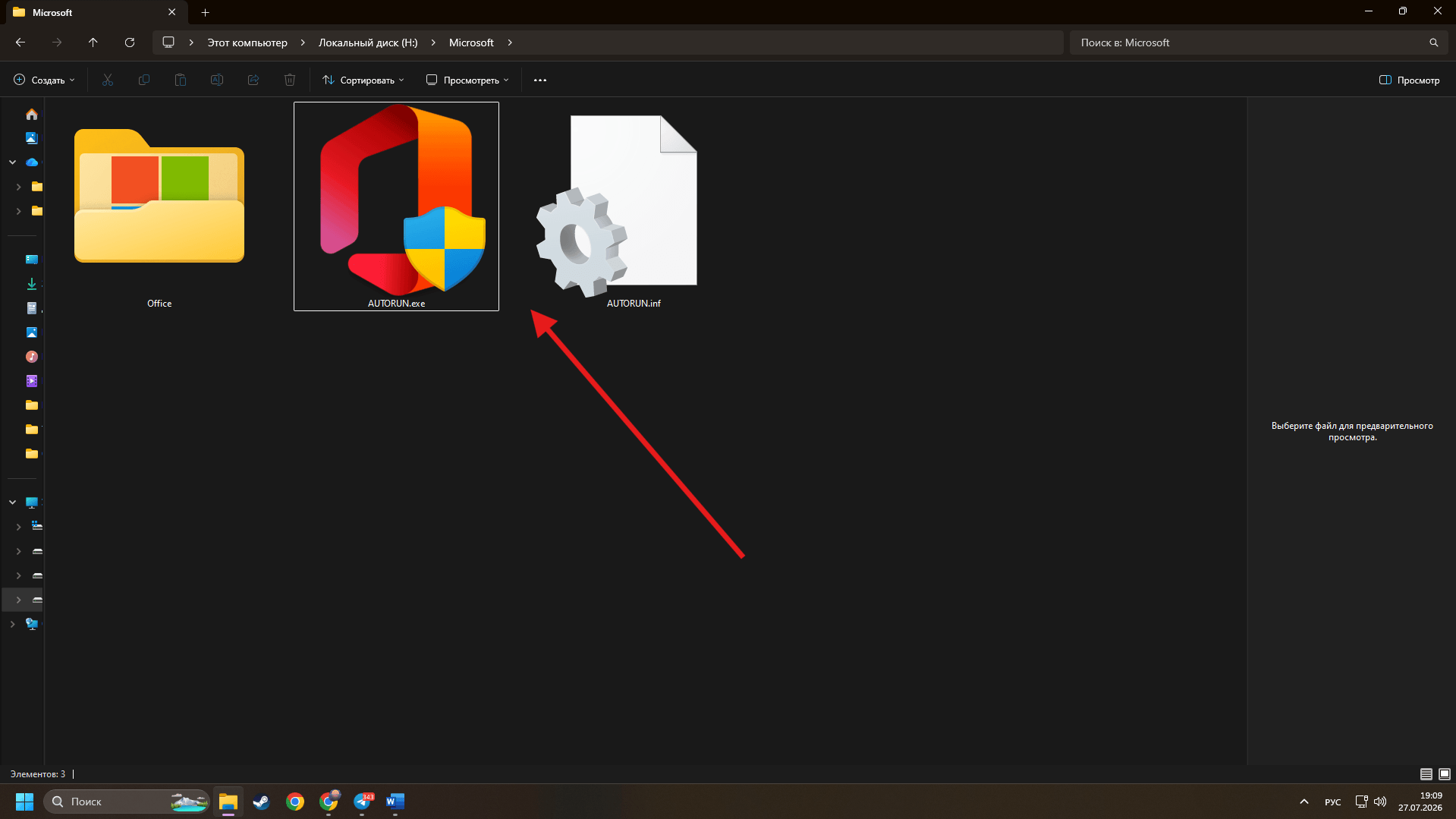Collapse the This PC tree node
Image resolution: width=1456 pixels, height=819 pixels.
coord(13,502)
